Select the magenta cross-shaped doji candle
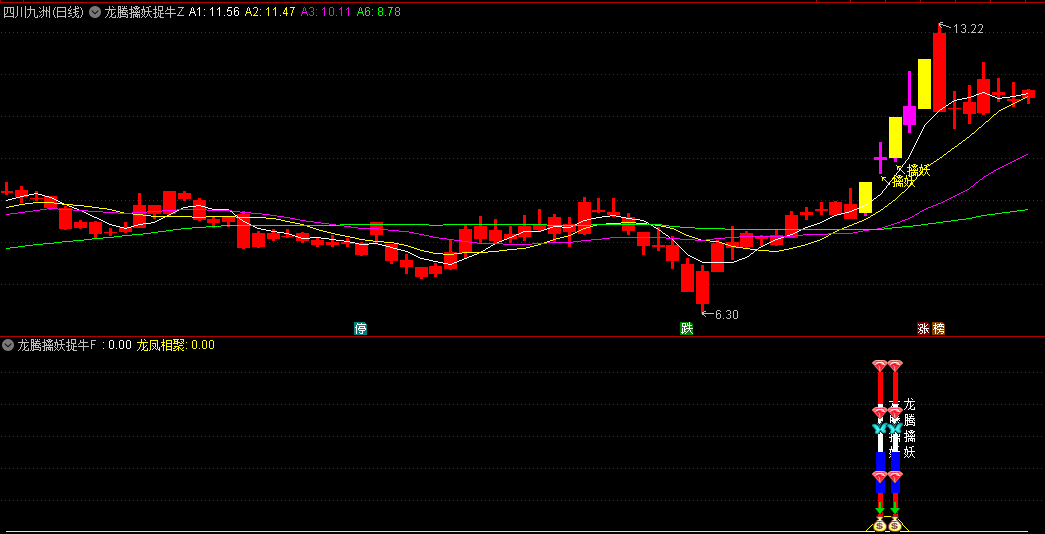This screenshot has height=534, width=1045. pyautogui.click(x=880, y=159)
